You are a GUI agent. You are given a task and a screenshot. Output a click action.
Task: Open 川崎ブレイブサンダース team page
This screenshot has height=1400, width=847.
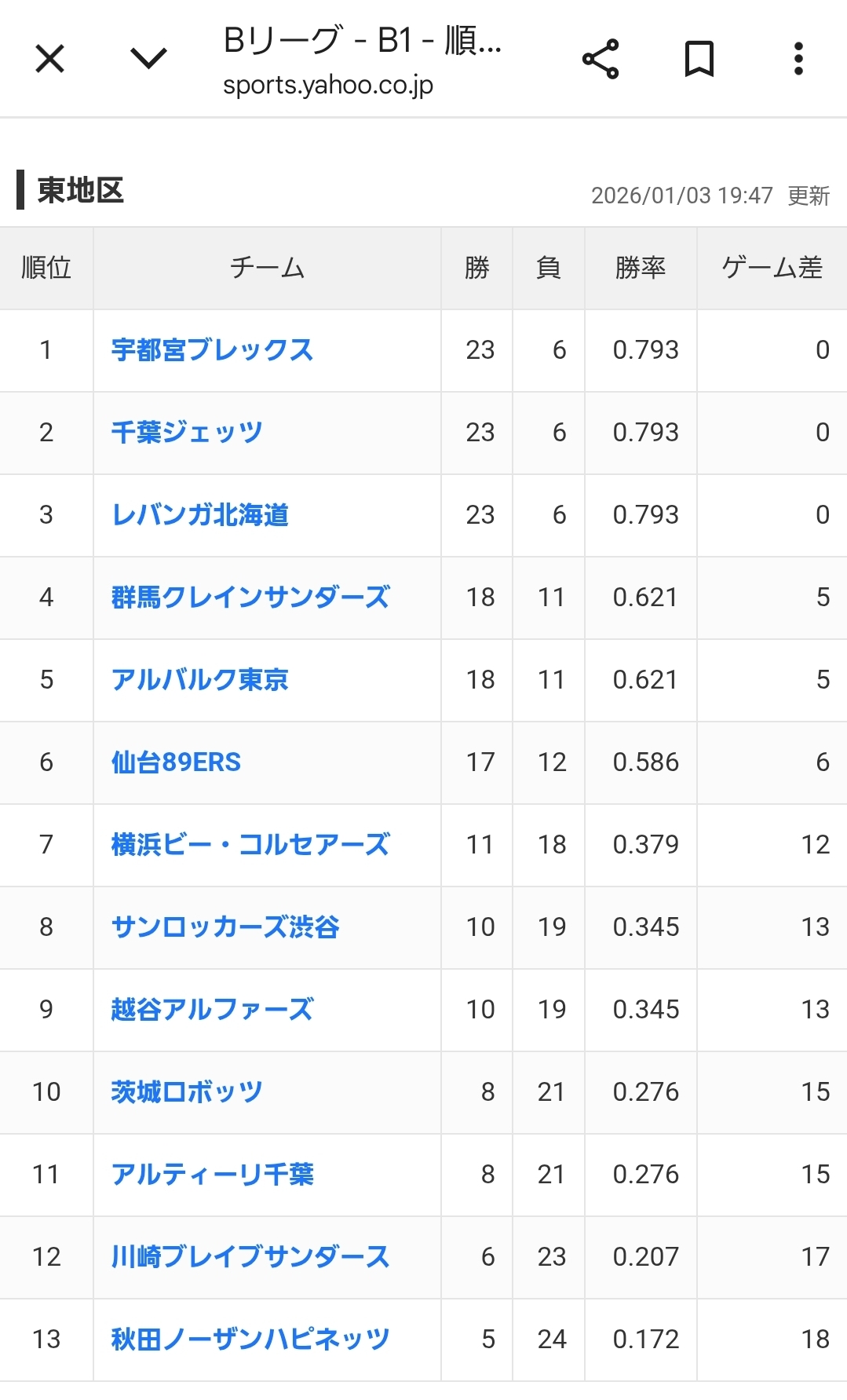pos(250,1257)
